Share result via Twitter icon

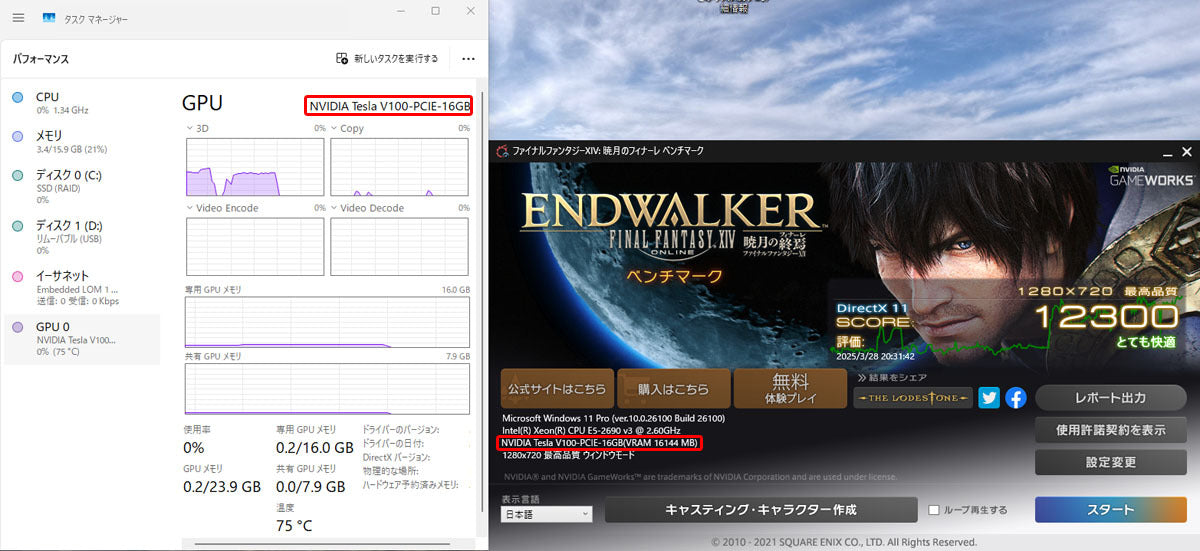[x=989, y=397]
